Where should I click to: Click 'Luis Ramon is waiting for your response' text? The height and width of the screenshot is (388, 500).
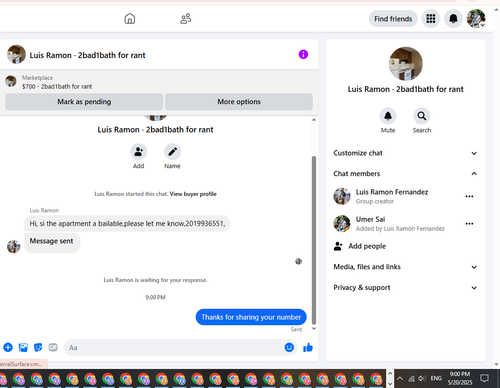(x=155, y=280)
